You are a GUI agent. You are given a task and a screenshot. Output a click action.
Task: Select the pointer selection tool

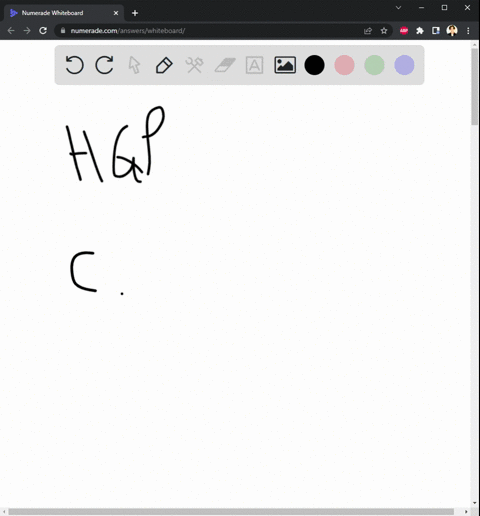point(134,65)
